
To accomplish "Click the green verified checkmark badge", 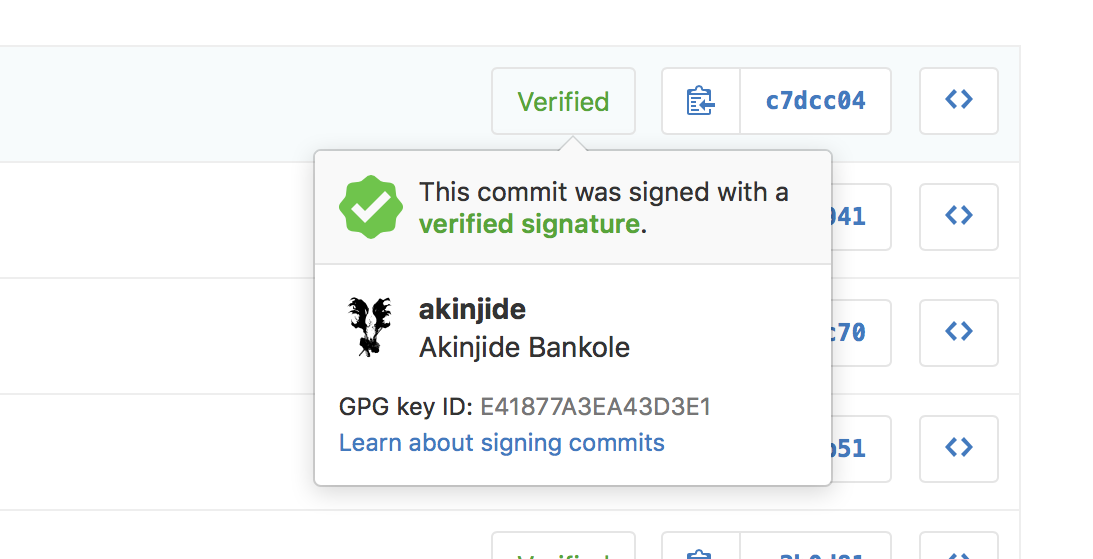I will pos(370,207).
